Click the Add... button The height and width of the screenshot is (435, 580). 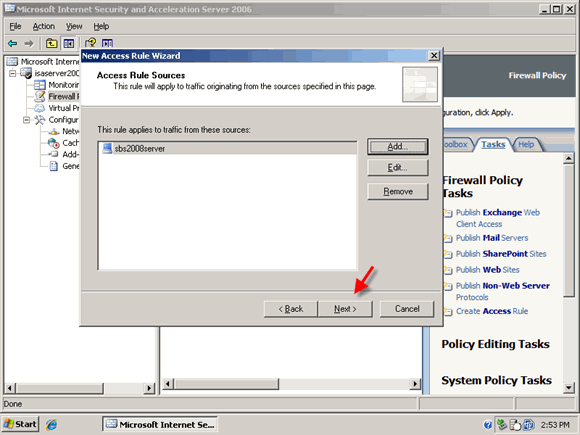pos(398,146)
